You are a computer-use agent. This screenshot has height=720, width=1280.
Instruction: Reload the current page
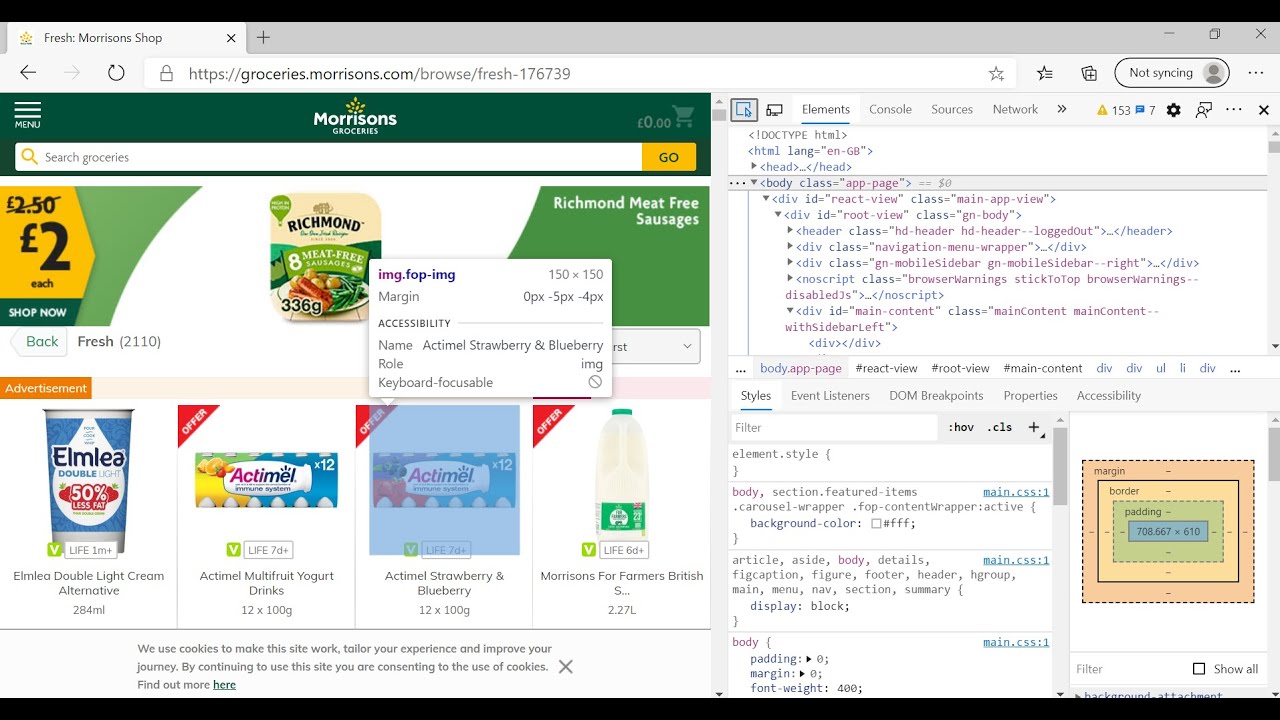tap(116, 73)
